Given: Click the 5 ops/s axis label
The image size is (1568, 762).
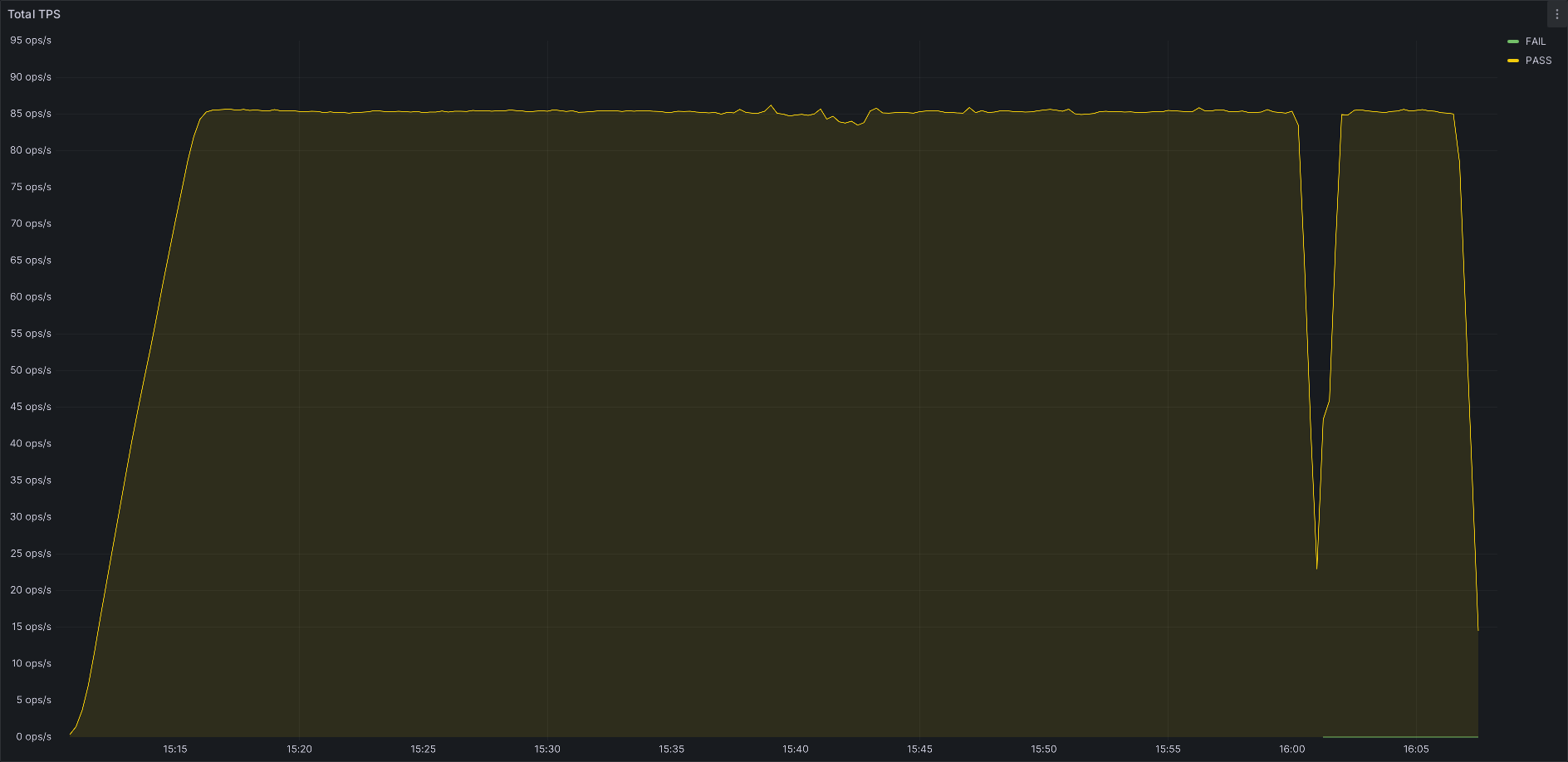Looking at the screenshot, I should click(x=34, y=700).
